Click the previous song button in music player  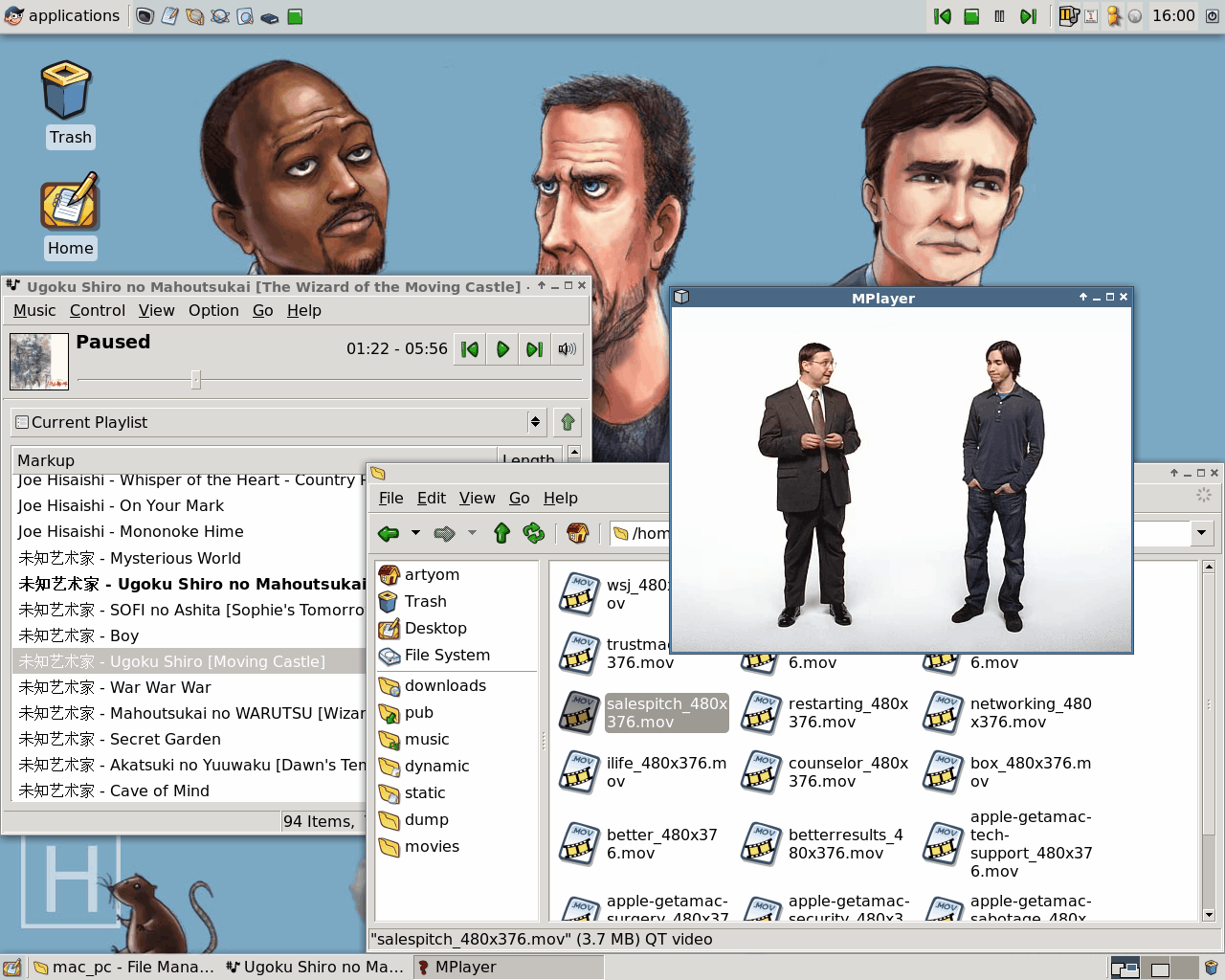click(470, 349)
